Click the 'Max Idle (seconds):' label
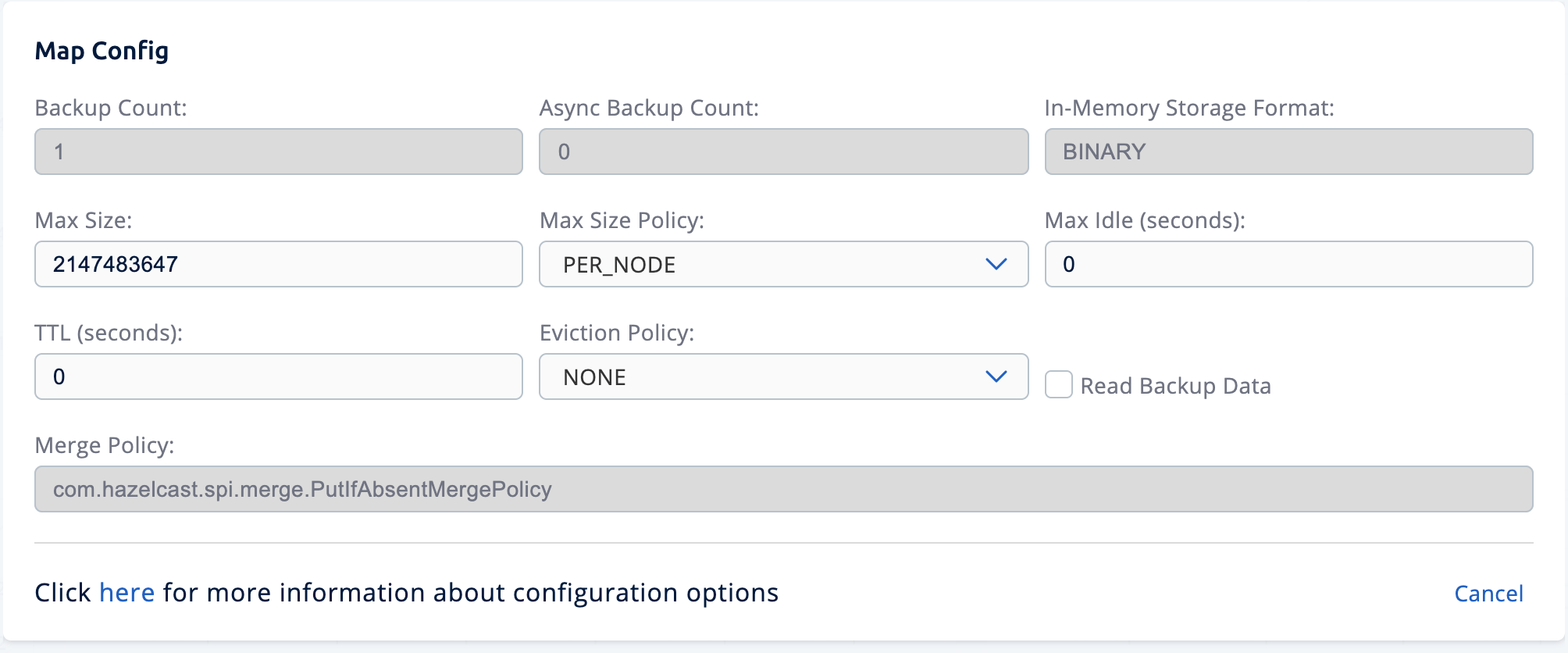The height and width of the screenshot is (653, 1568). (1145, 220)
